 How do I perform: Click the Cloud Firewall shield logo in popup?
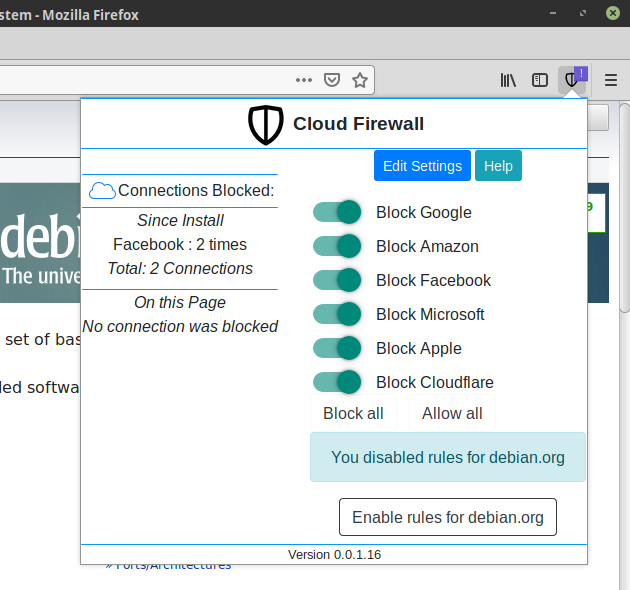266,125
